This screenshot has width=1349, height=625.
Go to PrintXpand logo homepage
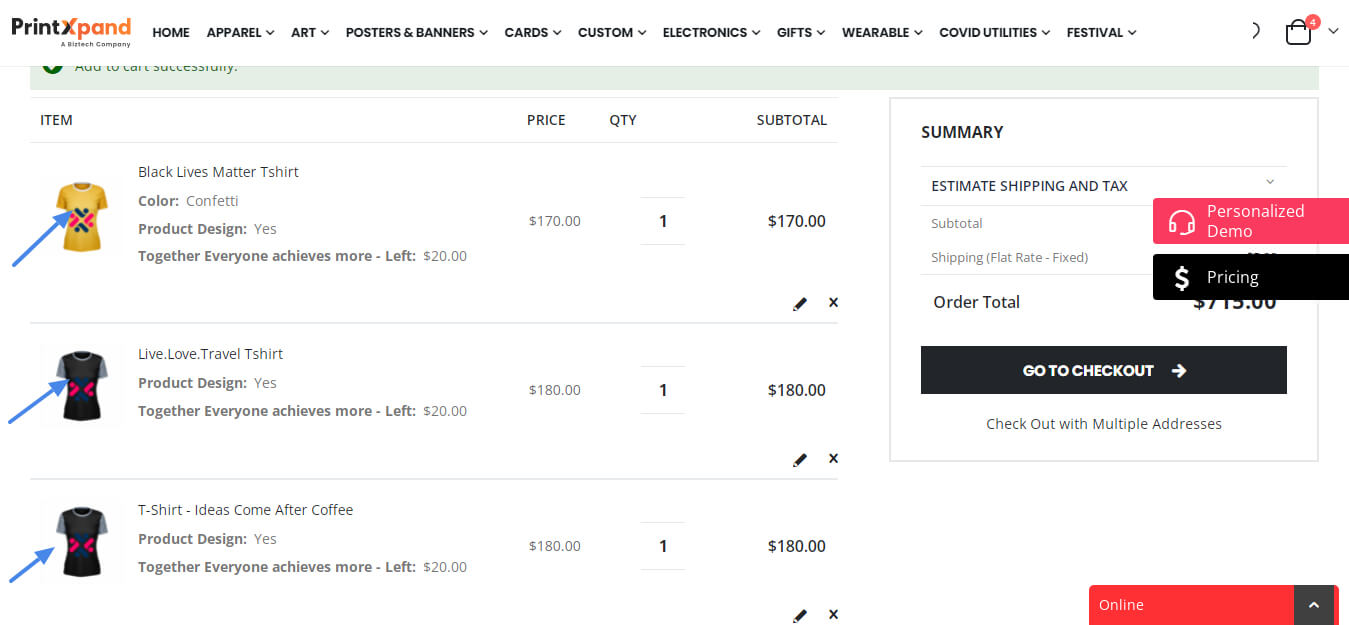click(71, 31)
